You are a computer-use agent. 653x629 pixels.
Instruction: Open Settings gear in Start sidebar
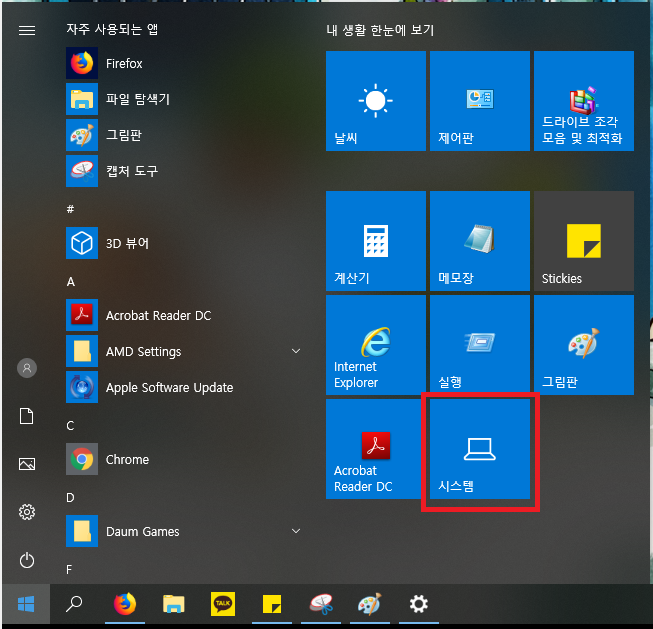point(27,512)
